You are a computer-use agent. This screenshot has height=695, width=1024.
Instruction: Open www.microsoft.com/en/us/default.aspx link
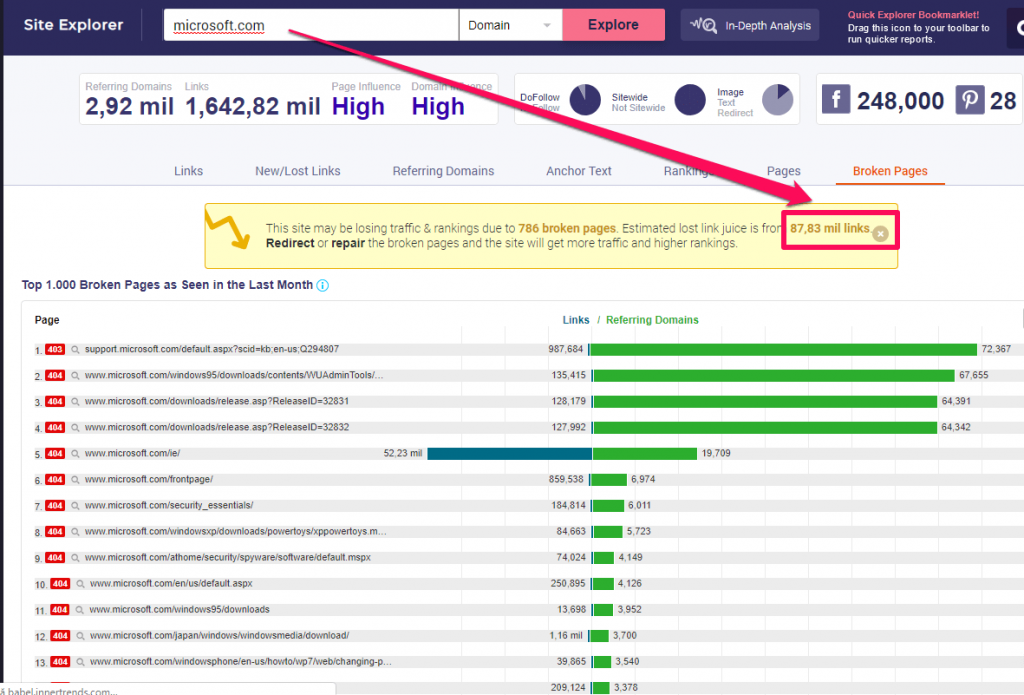(171, 583)
